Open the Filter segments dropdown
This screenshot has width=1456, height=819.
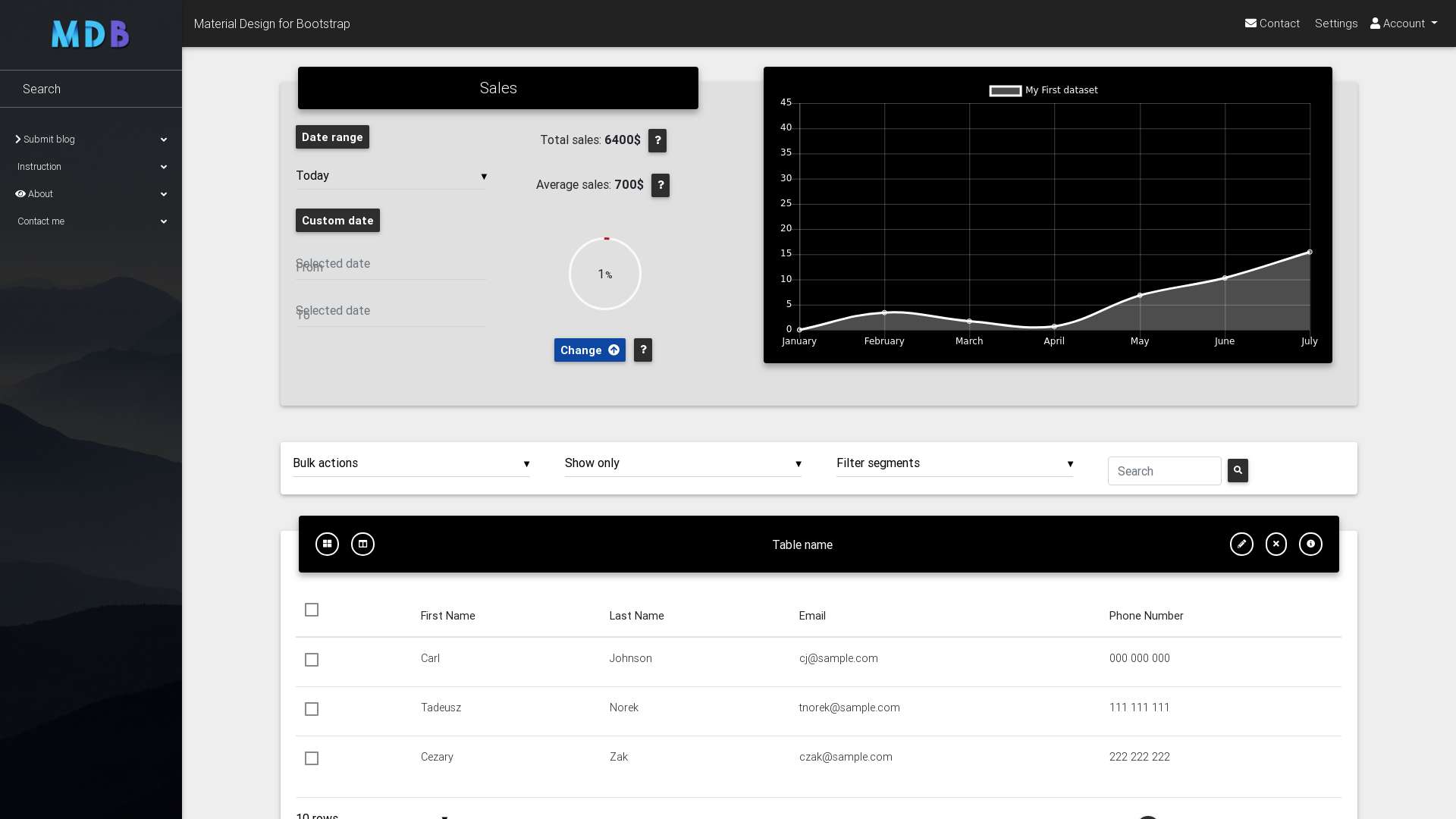[955, 463]
